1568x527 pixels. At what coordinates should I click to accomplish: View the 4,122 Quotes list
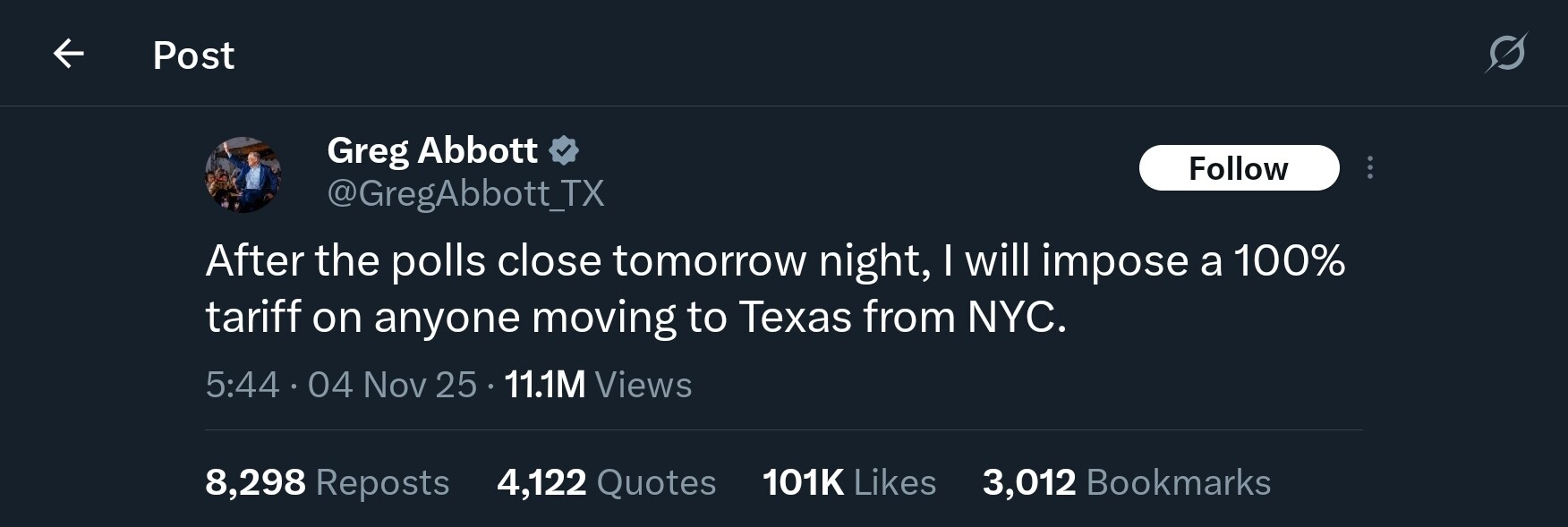pos(606,483)
